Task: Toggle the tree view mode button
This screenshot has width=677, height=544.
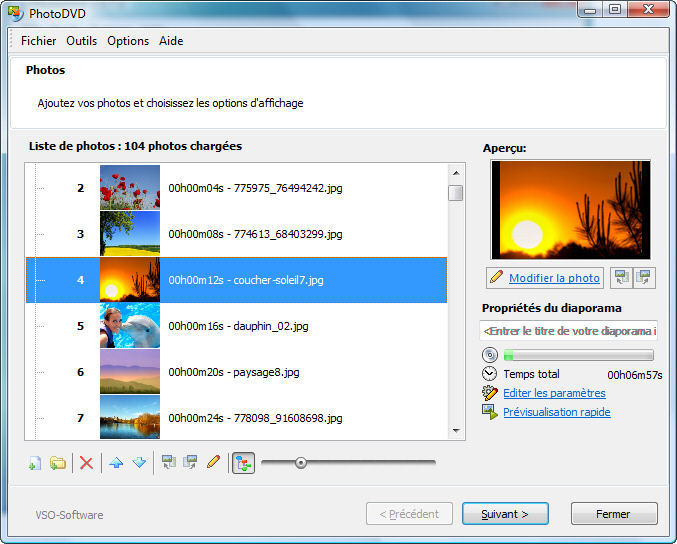Action: tap(243, 463)
